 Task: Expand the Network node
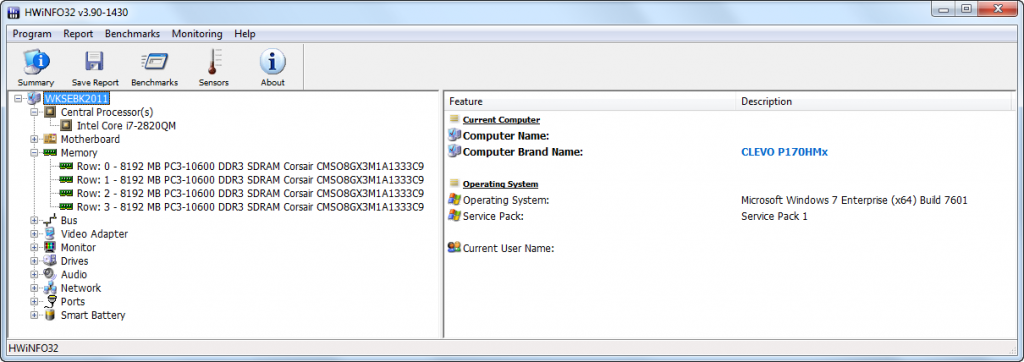coord(34,288)
